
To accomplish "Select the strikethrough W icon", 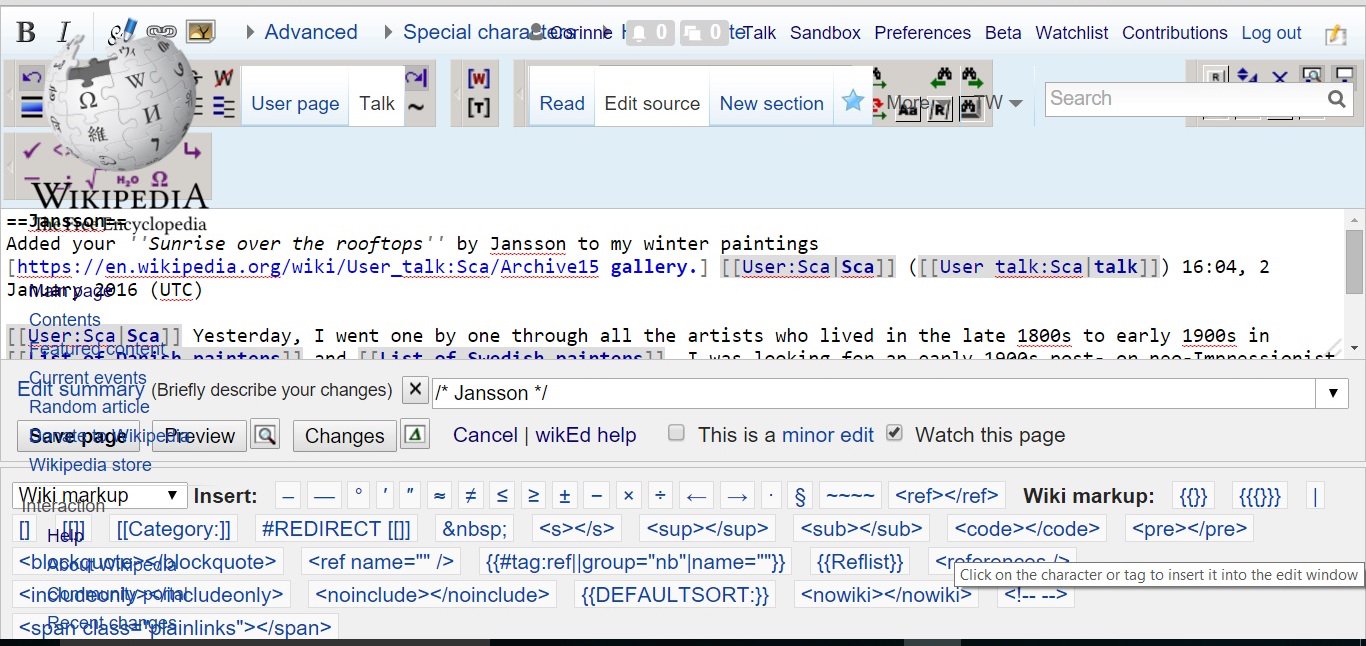I will pos(223,78).
